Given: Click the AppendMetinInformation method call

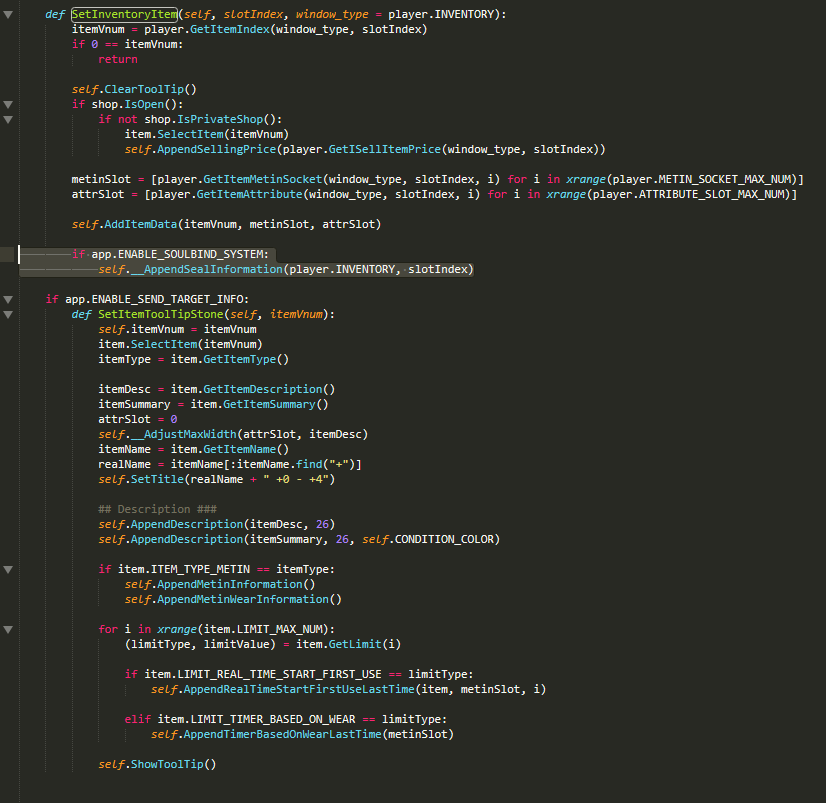Looking at the screenshot, I should (x=230, y=584).
